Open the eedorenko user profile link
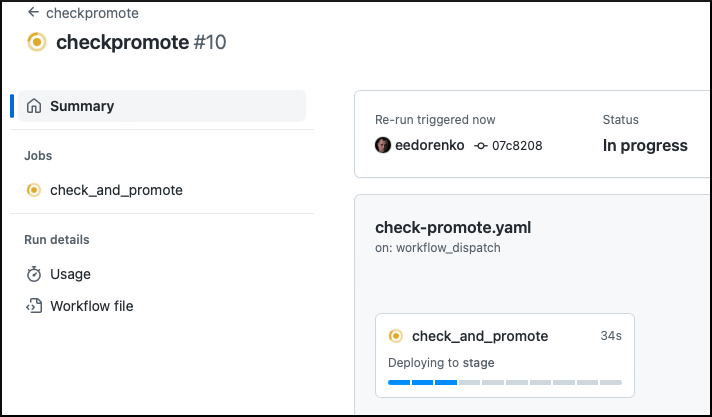Image resolution: width=712 pixels, height=417 pixels. pos(430,146)
